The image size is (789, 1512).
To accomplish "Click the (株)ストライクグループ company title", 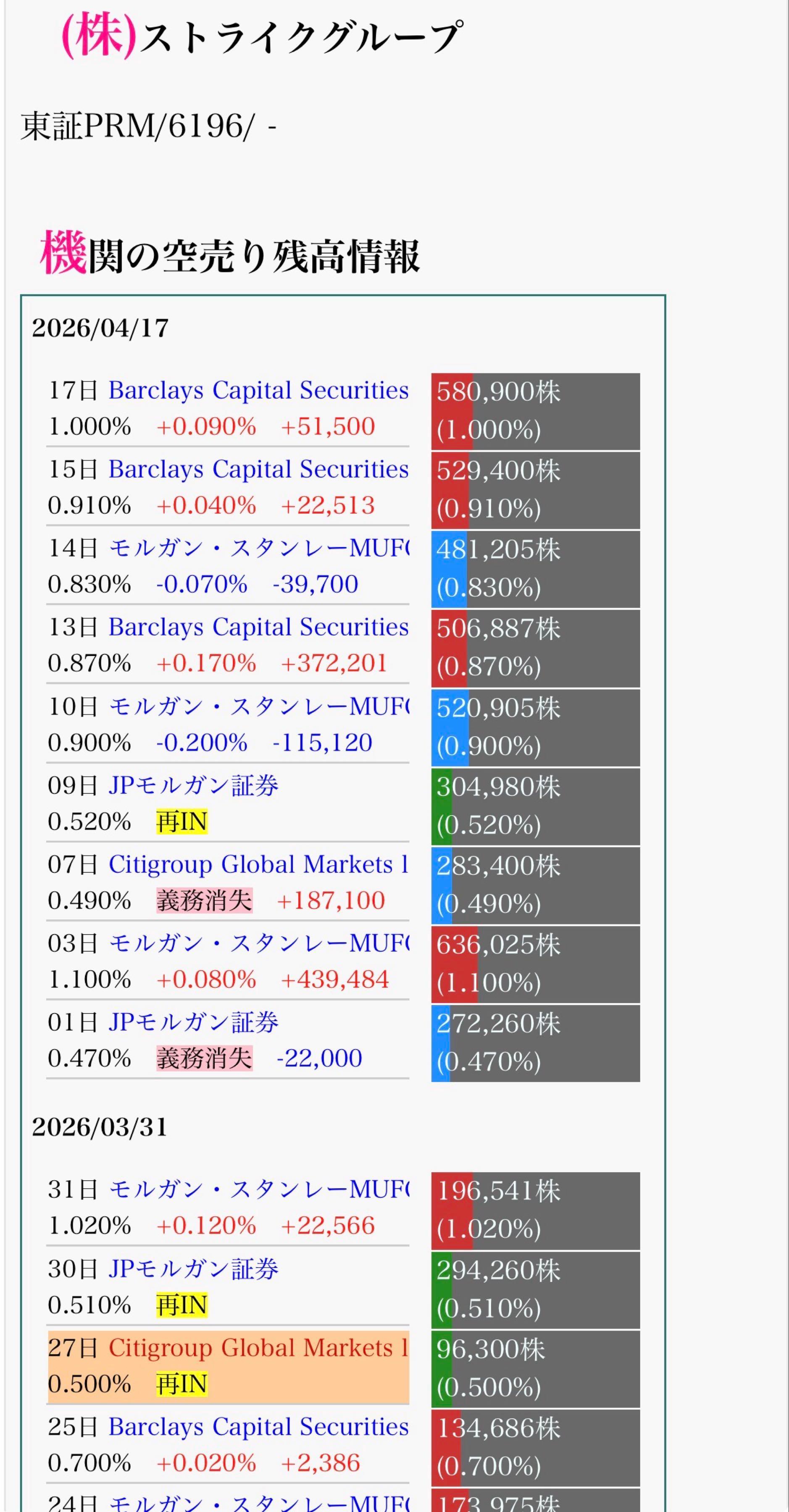I will pos(263,37).
